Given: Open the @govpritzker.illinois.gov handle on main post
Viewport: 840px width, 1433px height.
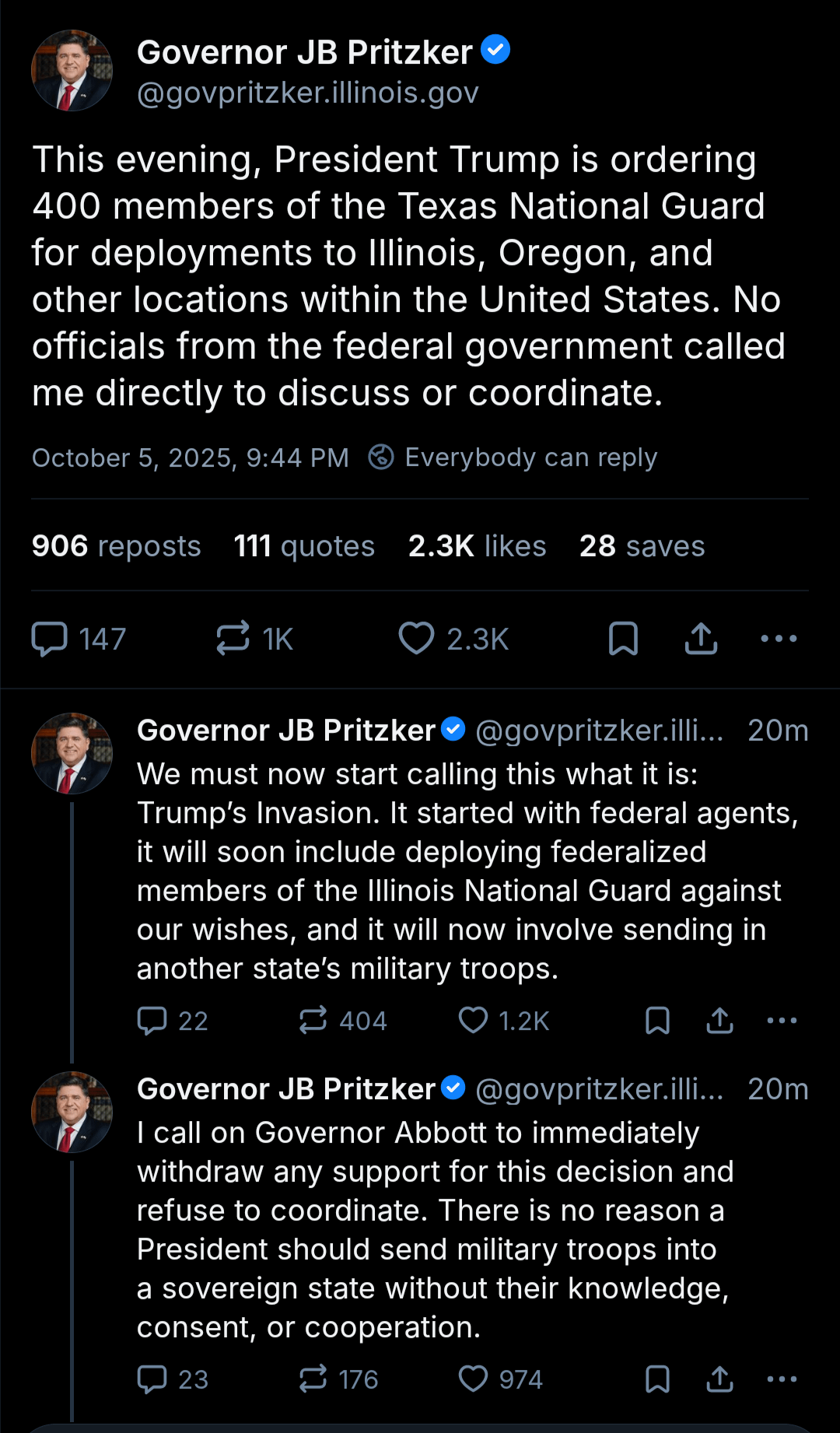Looking at the screenshot, I should point(307,93).
